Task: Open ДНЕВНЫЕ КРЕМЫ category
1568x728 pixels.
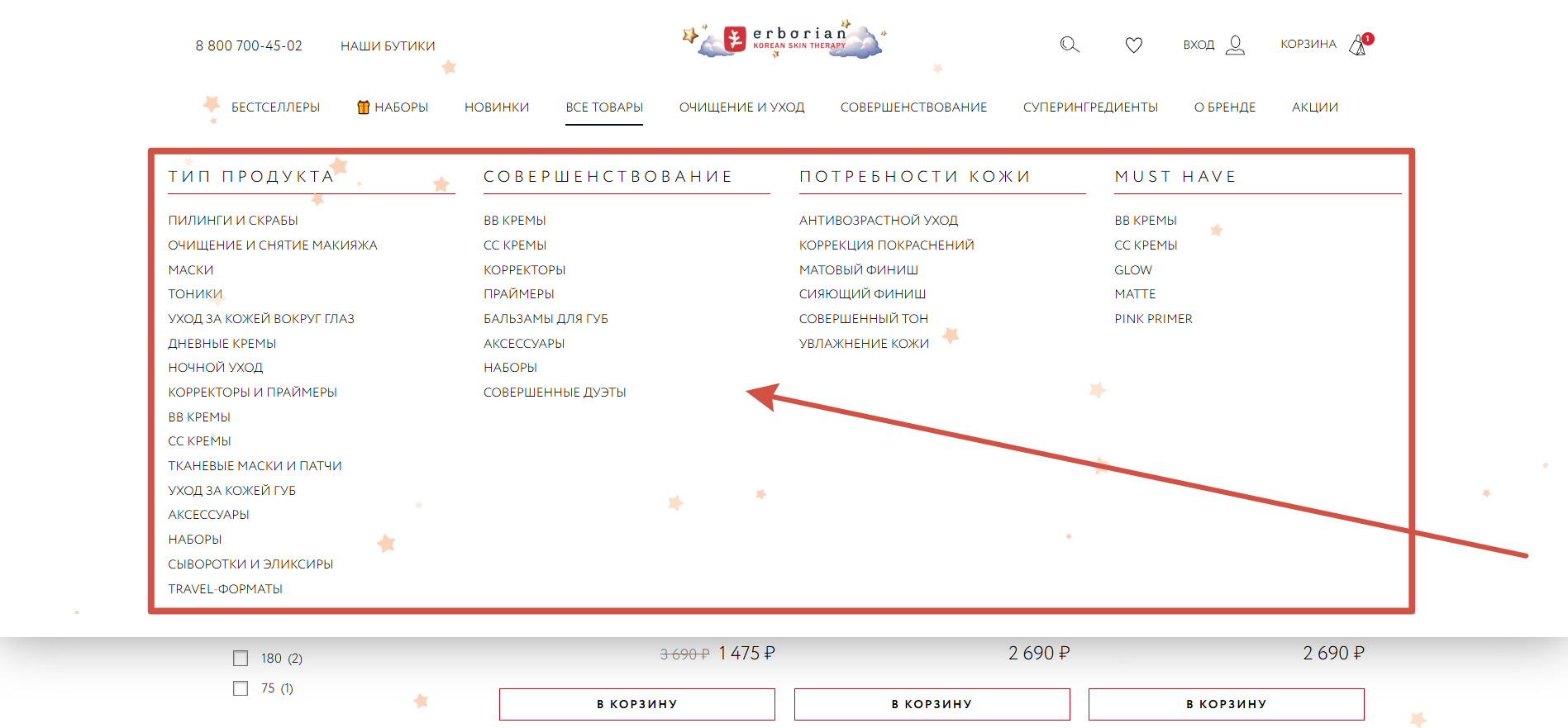Action: click(x=222, y=344)
